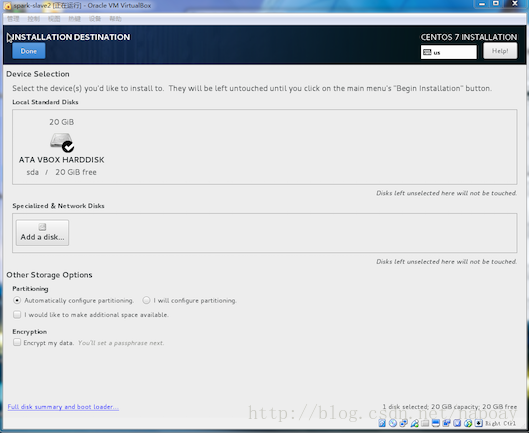529x433 pixels.
Task: Click the us keyboard layout field
Action: coord(449,52)
